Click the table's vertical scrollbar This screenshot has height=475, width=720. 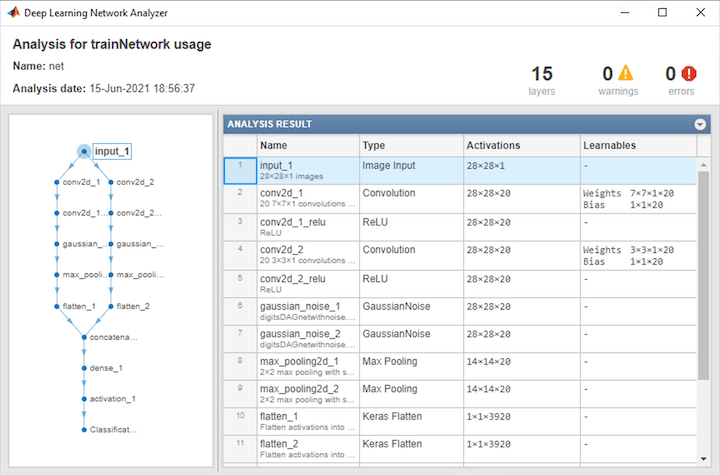coord(703,260)
